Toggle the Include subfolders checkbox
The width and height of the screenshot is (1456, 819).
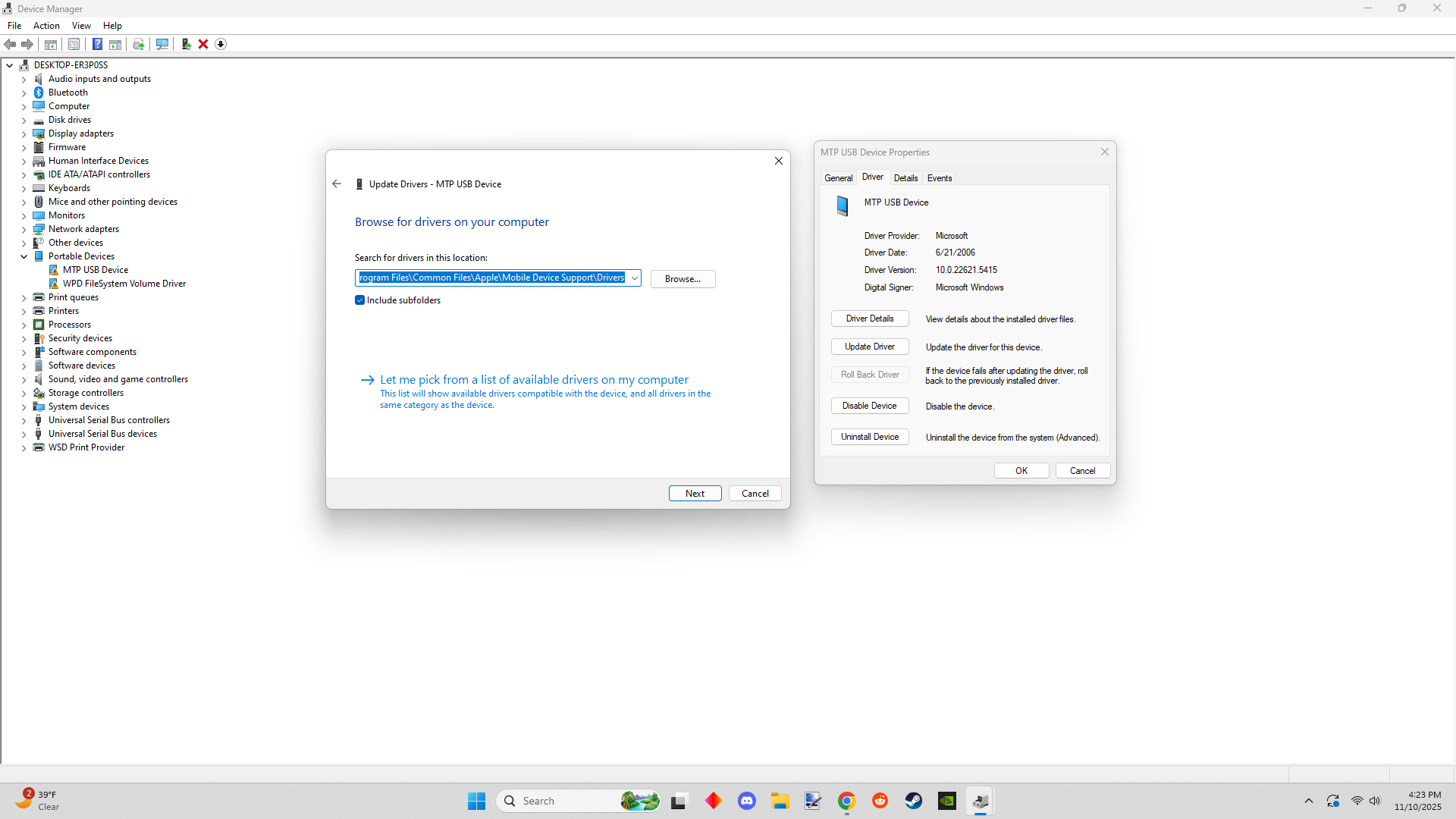coord(360,300)
